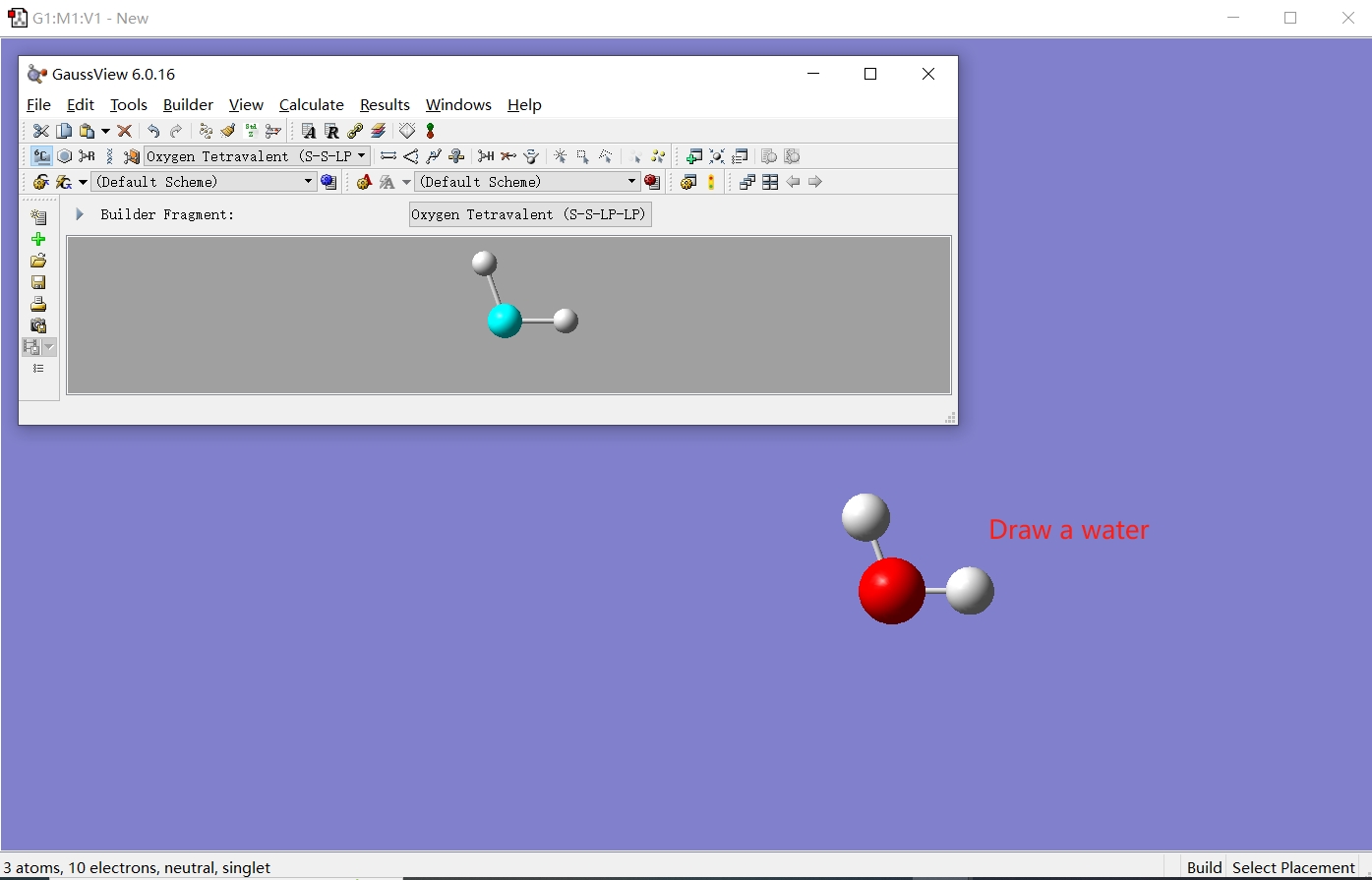1372x880 pixels.
Task: Click the Copy icon in toolbar
Action: [x=64, y=131]
